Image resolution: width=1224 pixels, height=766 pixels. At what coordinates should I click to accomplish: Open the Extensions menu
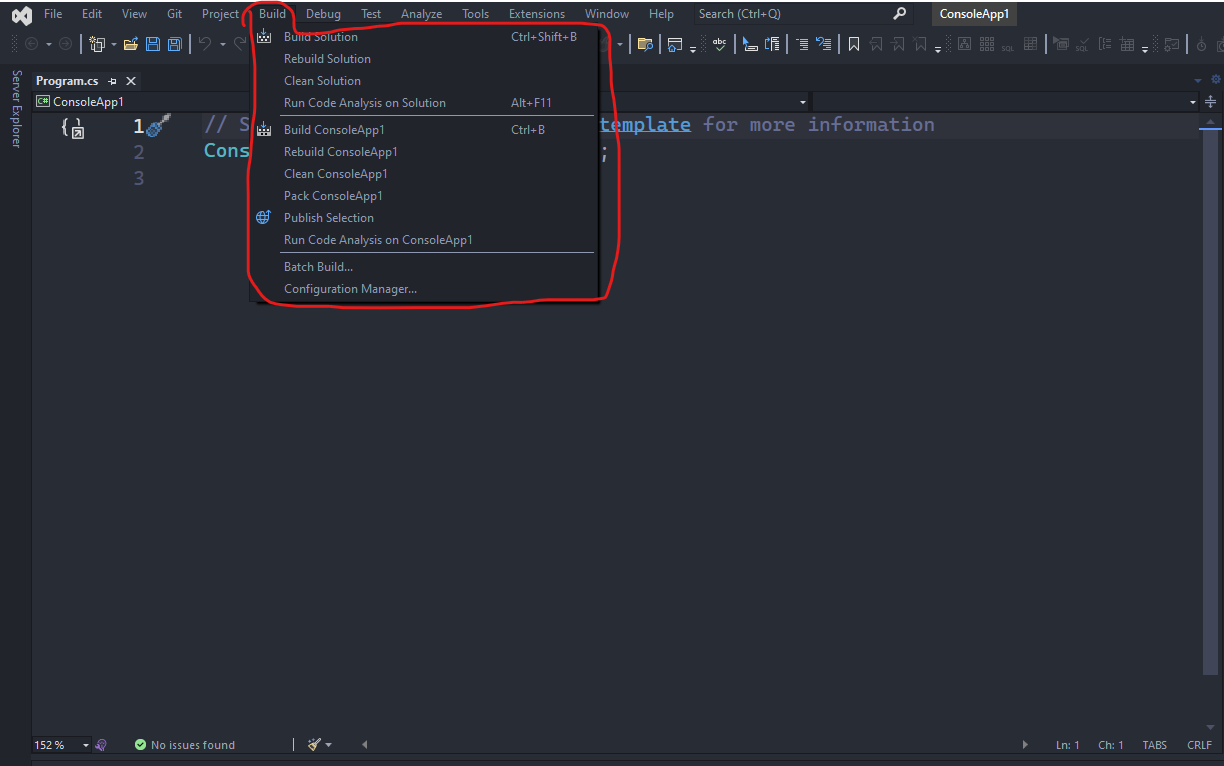click(536, 14)
